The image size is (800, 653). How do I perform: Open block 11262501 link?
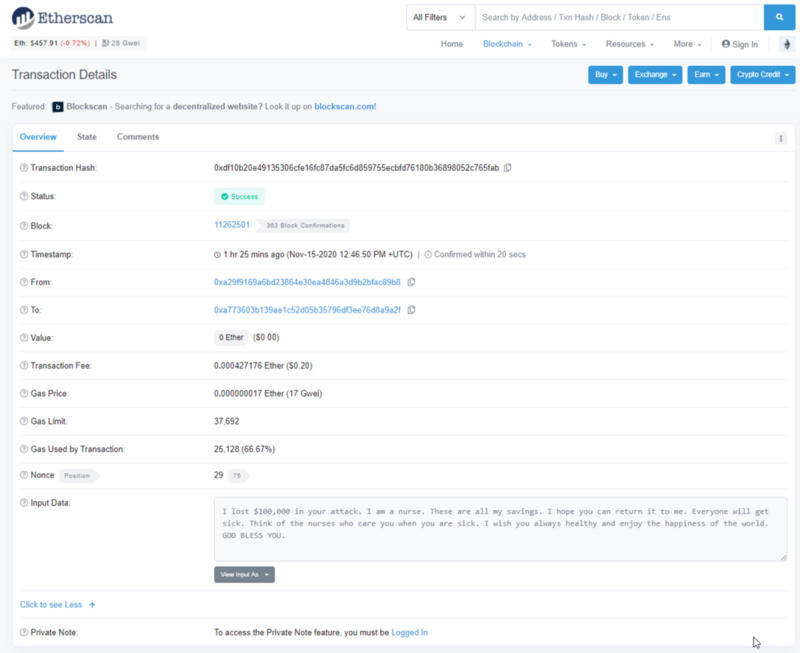click(x=231, y=225)
